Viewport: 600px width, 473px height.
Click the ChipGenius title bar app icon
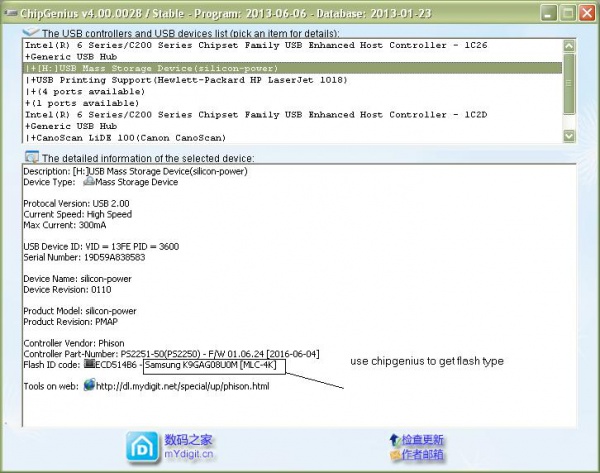tap(10, 13)
